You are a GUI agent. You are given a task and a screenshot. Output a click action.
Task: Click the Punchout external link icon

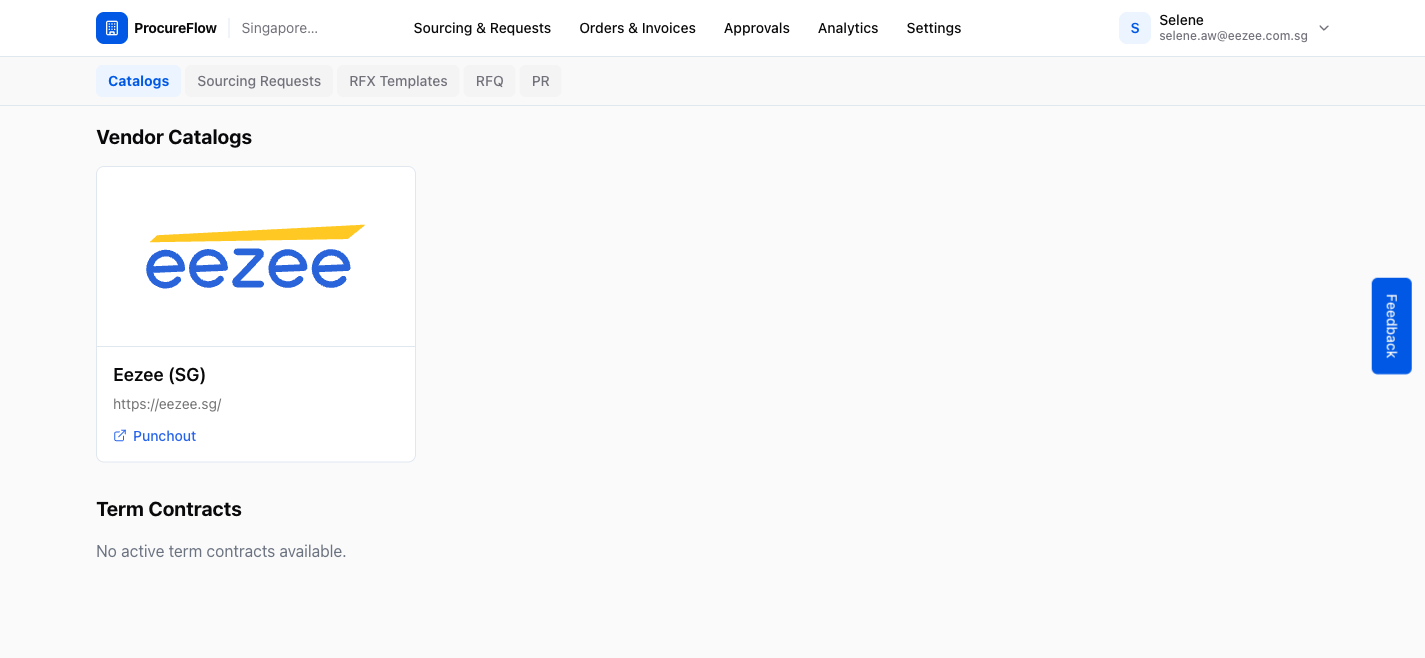coord(120,436)
